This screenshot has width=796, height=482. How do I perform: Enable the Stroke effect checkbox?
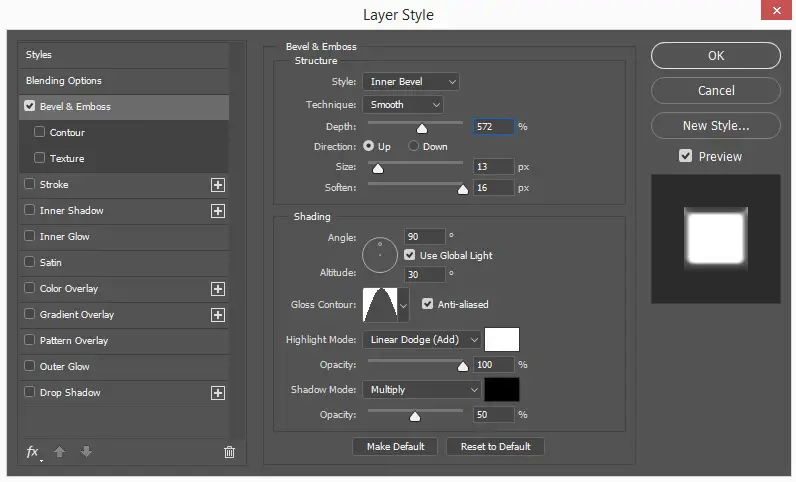tap(29, 183)
